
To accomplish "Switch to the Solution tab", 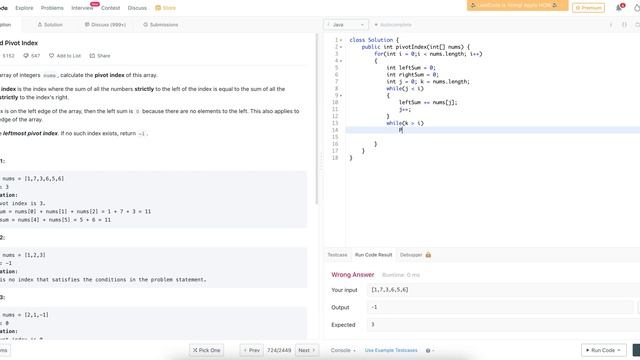I will 50,24.
